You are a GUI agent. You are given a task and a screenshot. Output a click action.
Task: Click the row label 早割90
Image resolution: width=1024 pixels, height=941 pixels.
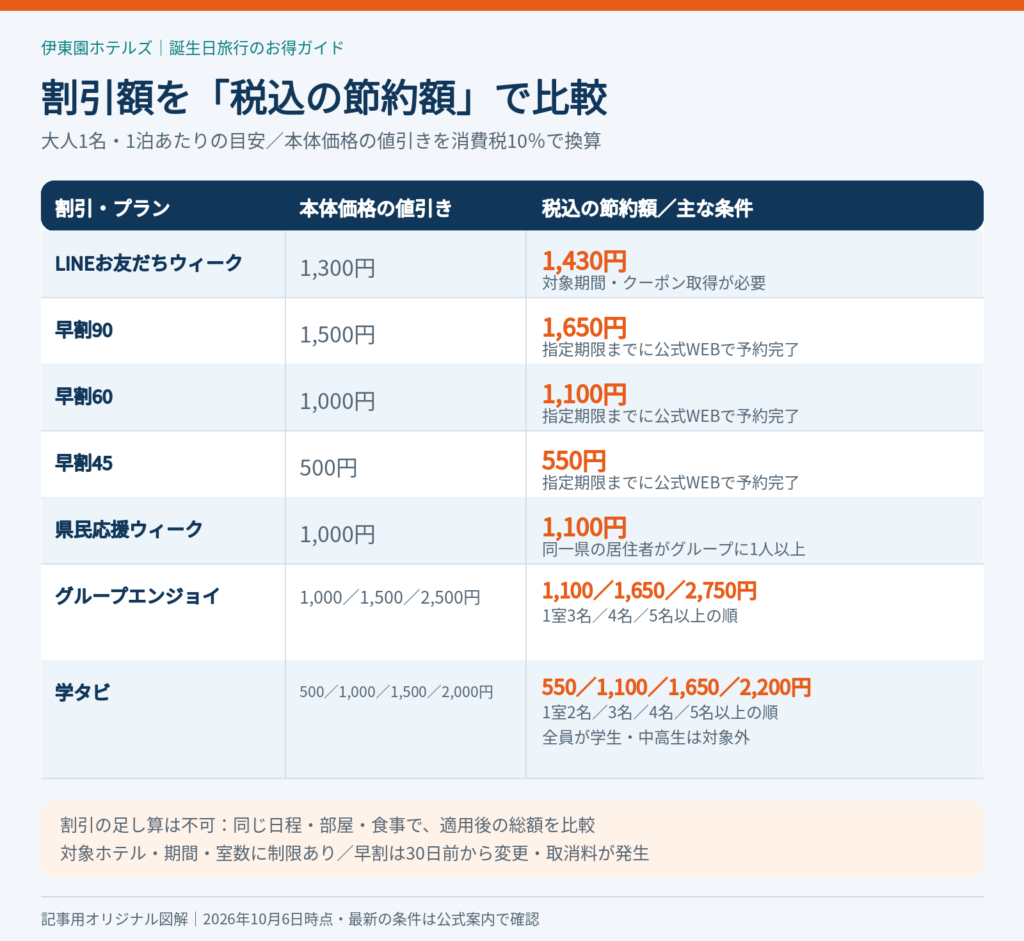[x=84, y=330]
